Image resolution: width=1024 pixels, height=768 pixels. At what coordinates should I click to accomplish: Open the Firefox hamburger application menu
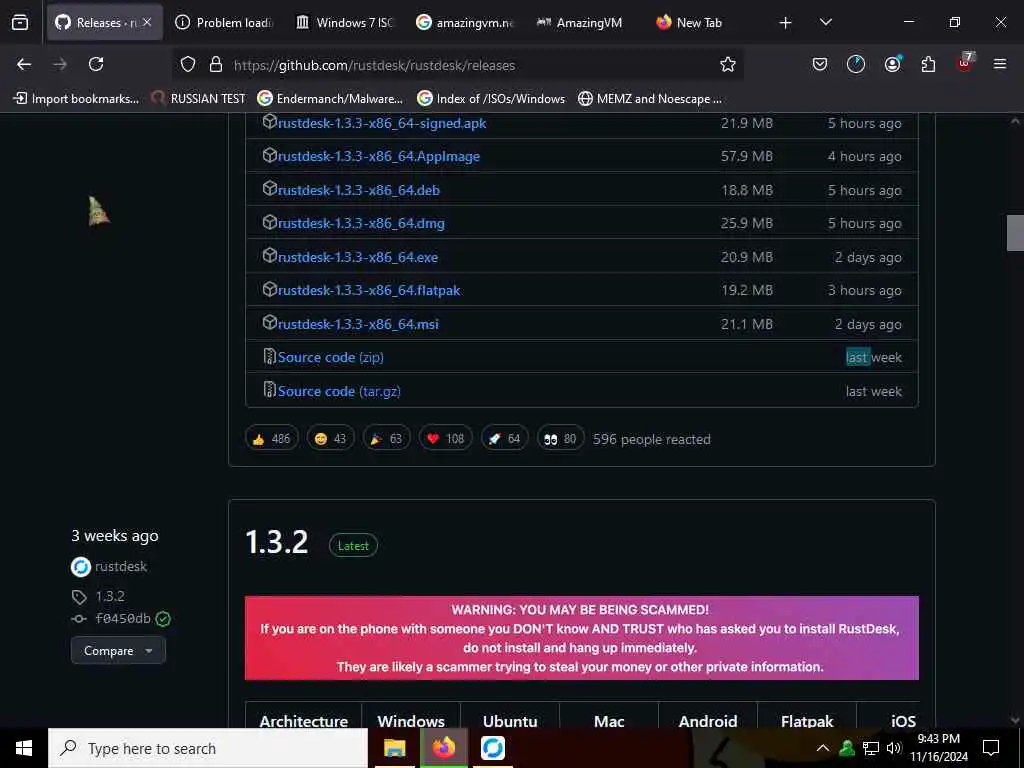pyautogui.click(x=999, y=64)
